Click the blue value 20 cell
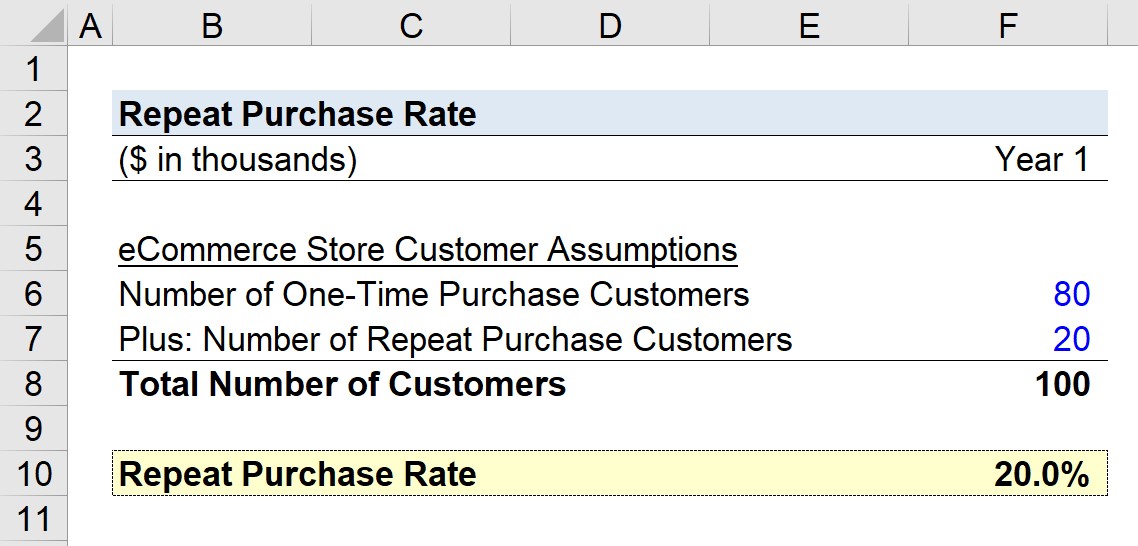 point(1071,339)
